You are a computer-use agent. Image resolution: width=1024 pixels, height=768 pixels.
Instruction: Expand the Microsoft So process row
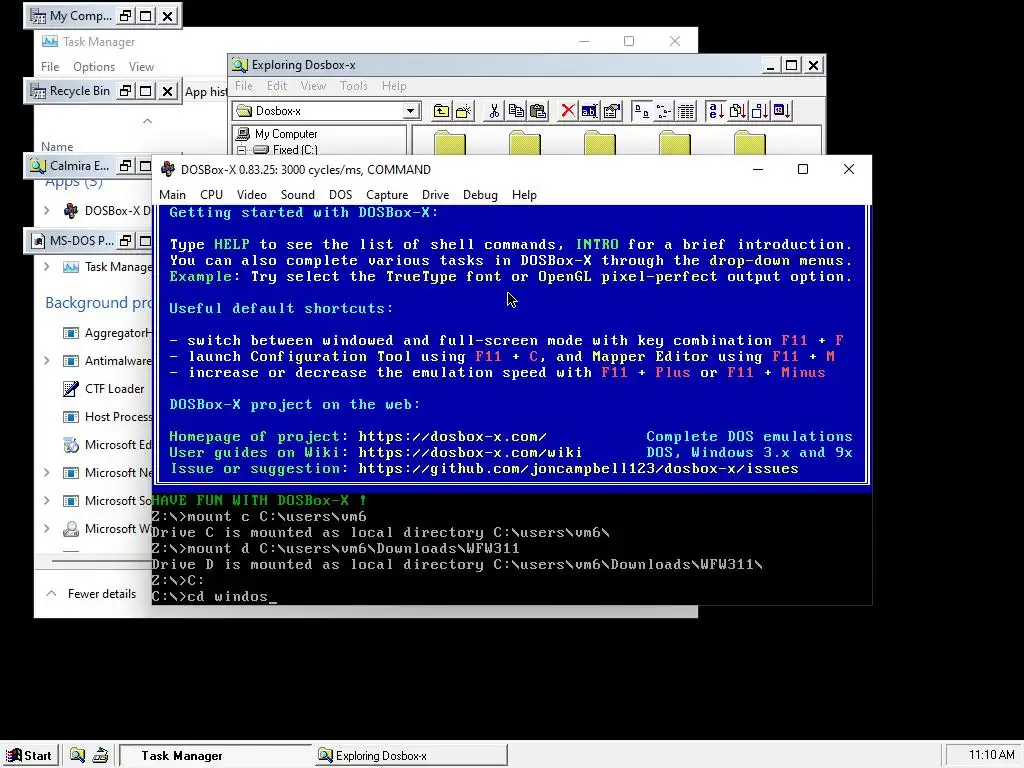pos(47,501)
